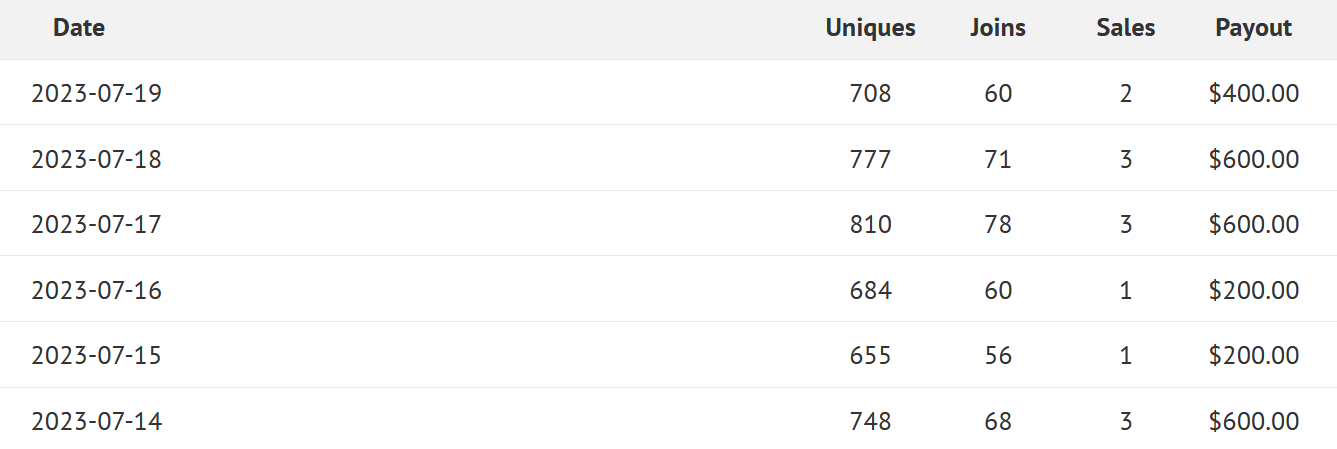The width and height of the screenshot is (1337, 449).
Task: Click the Sales column header
Action: click(x=1126, y=28)
